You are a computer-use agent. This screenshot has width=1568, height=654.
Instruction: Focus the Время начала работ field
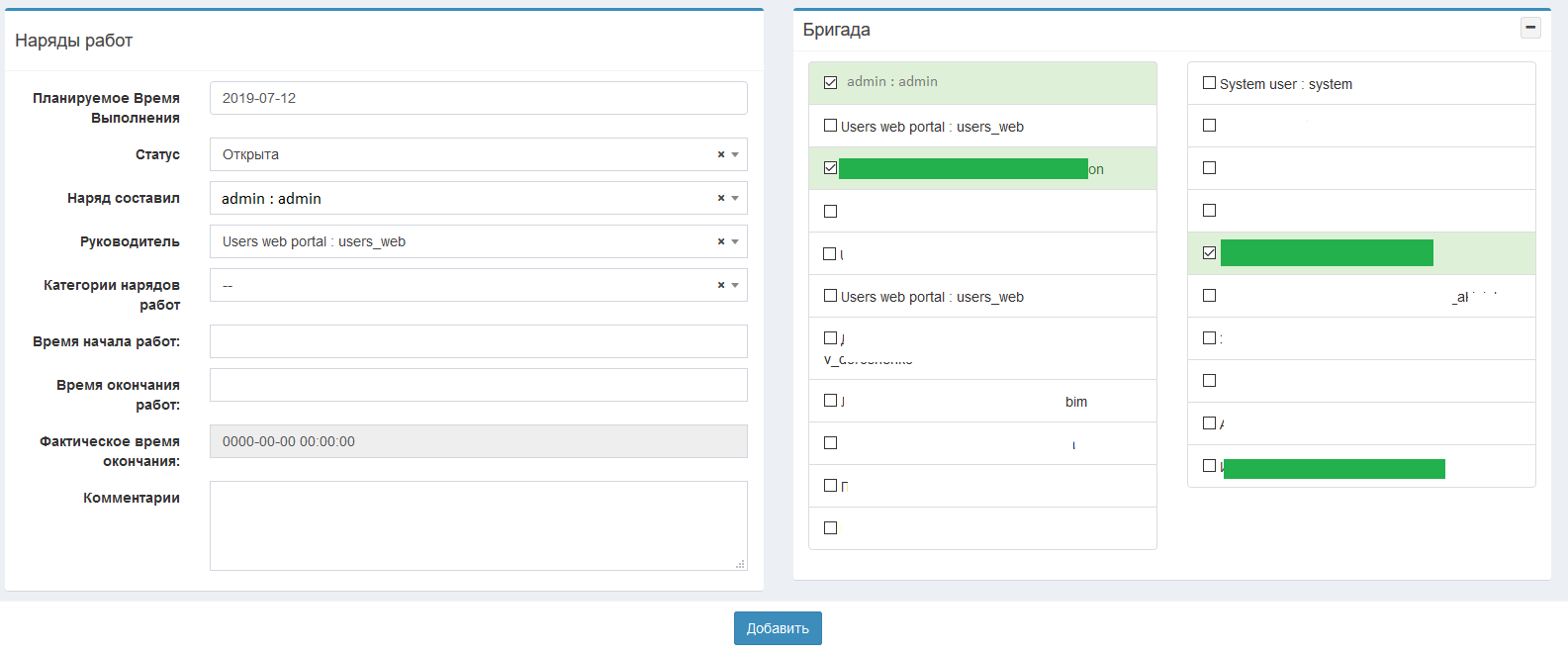[478, 341]
